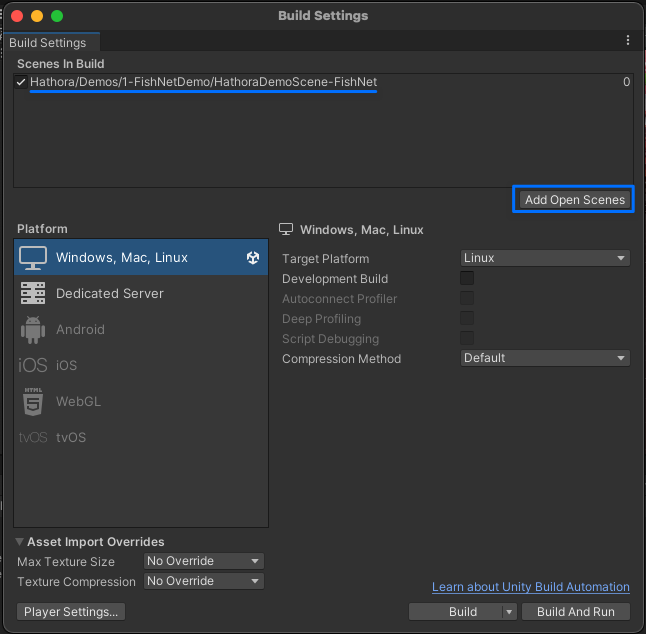Click the green zoom window button

point(57,16)
